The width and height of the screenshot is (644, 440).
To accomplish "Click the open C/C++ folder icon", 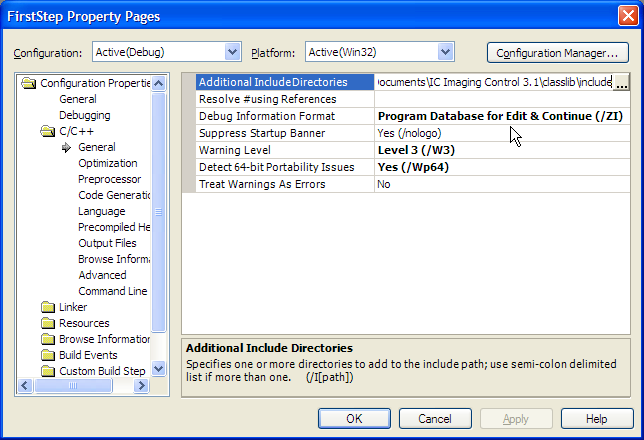I will click(x=47, y=131).
